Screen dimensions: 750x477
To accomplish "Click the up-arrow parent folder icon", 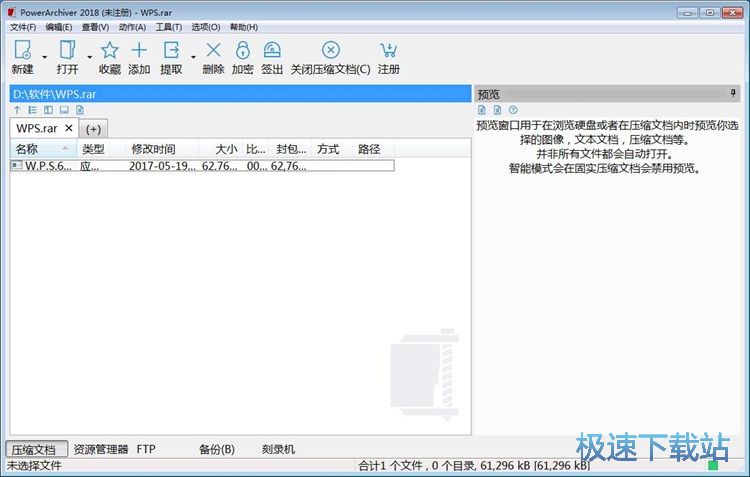I will click(x=17, y=110).
